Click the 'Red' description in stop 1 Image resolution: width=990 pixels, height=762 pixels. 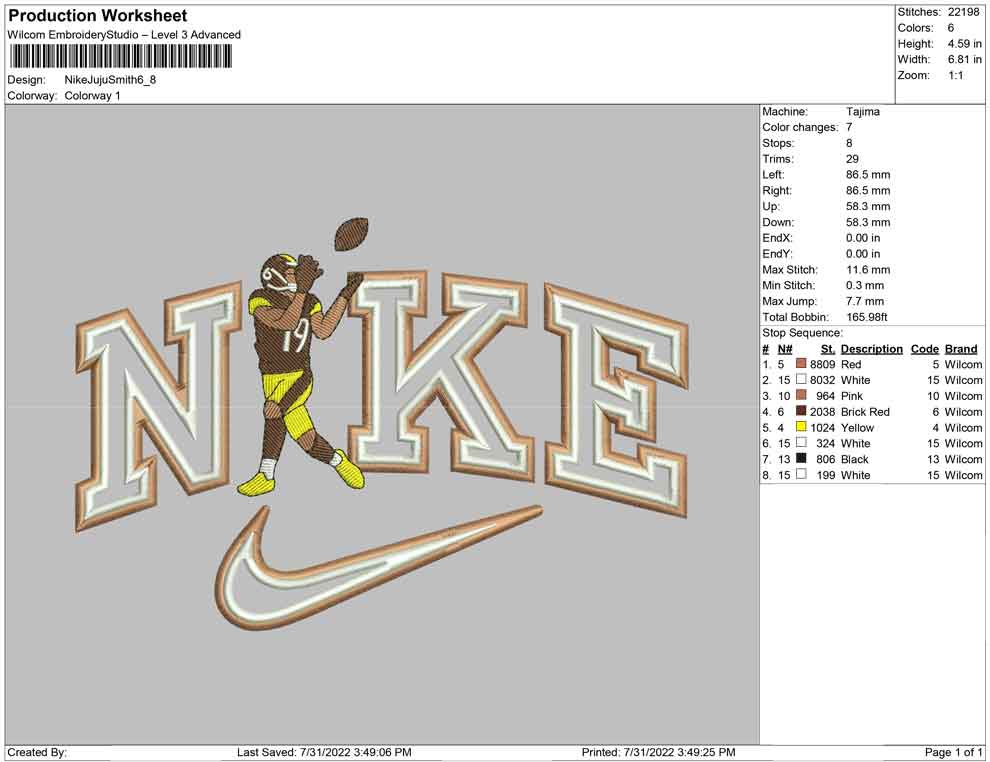coord(851,364)
